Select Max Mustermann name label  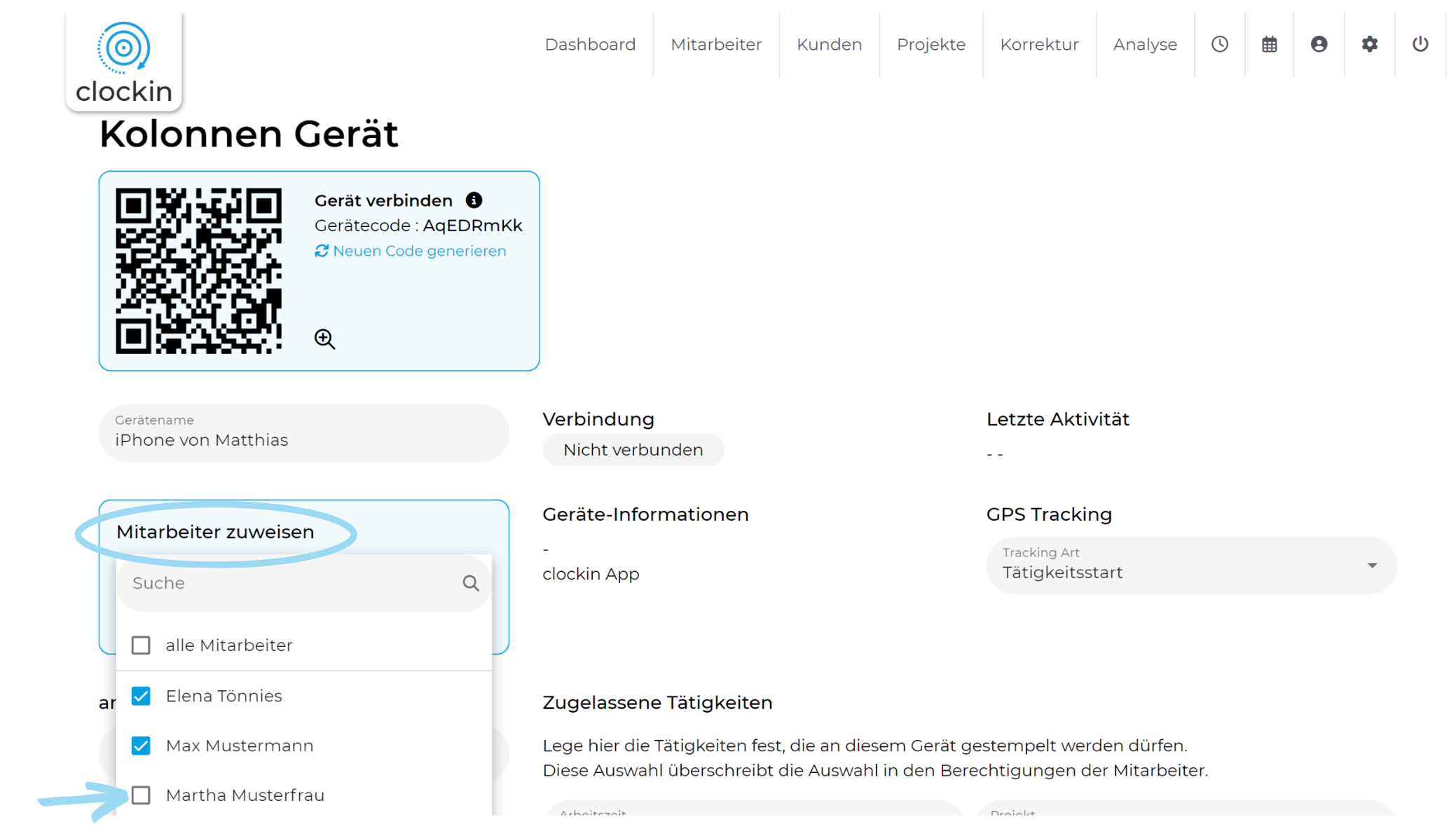coord(240,746)
